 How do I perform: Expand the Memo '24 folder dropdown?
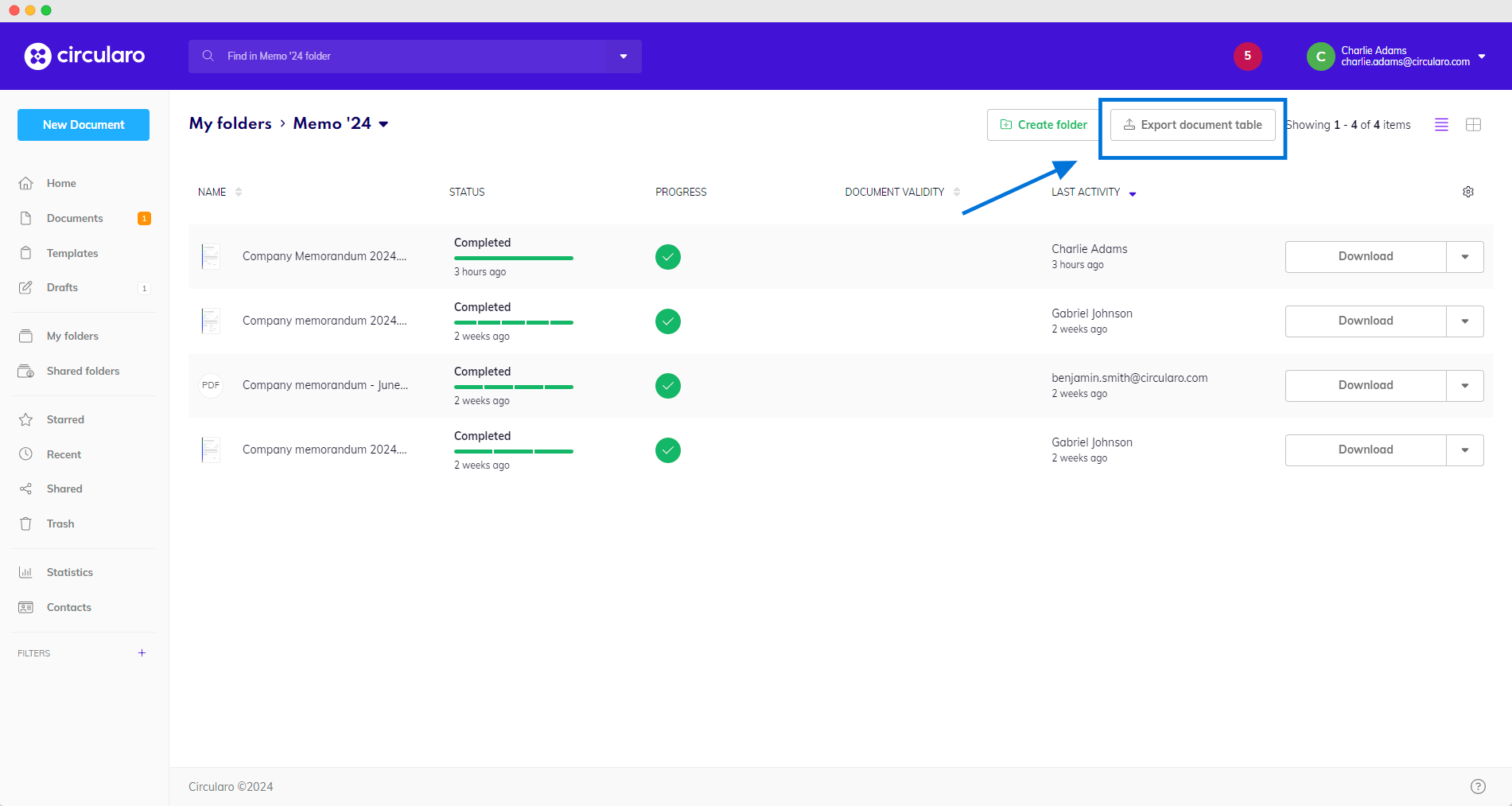(x=383, y=124)
